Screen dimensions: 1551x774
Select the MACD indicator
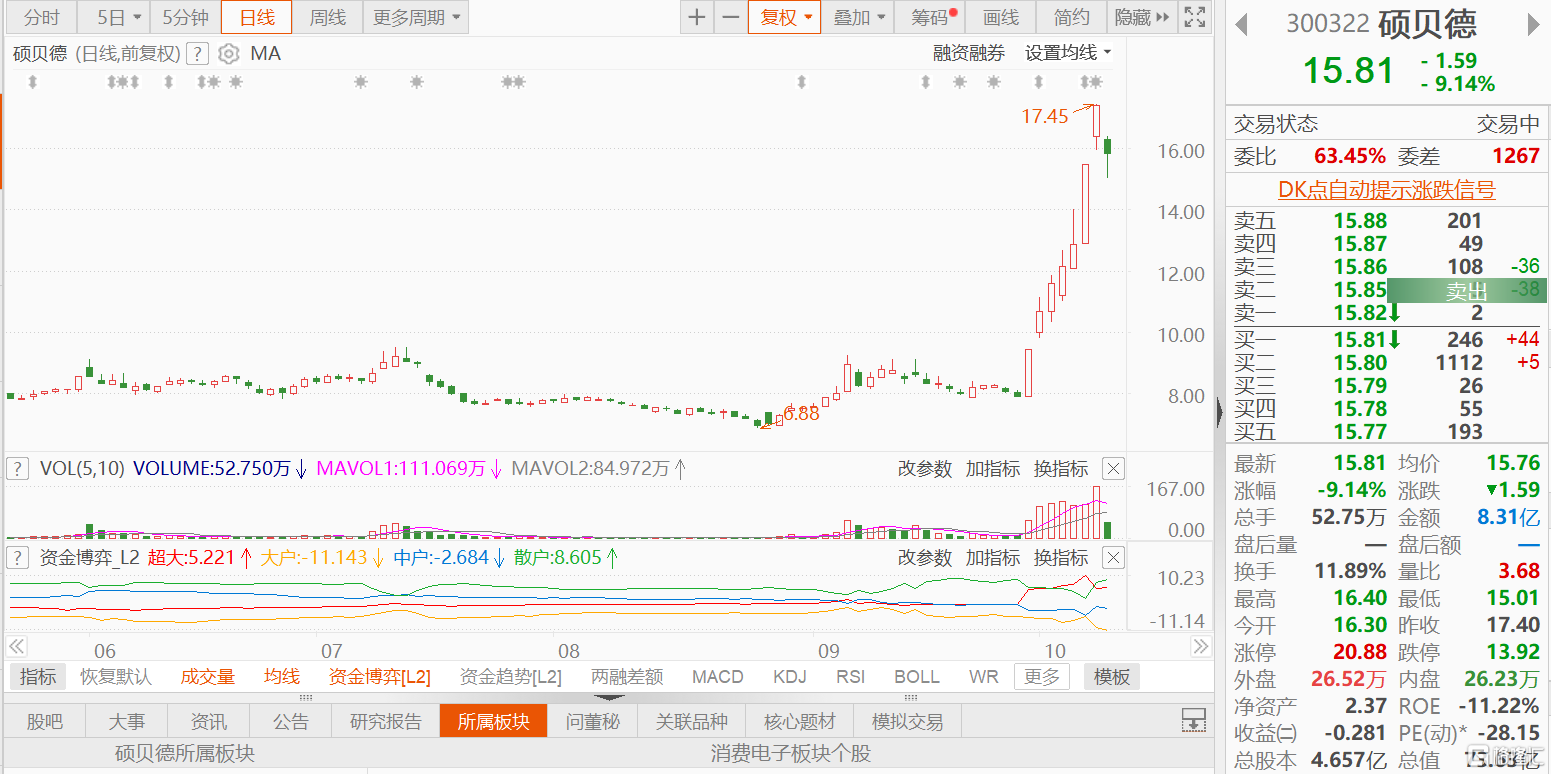(x=717, y=676)
